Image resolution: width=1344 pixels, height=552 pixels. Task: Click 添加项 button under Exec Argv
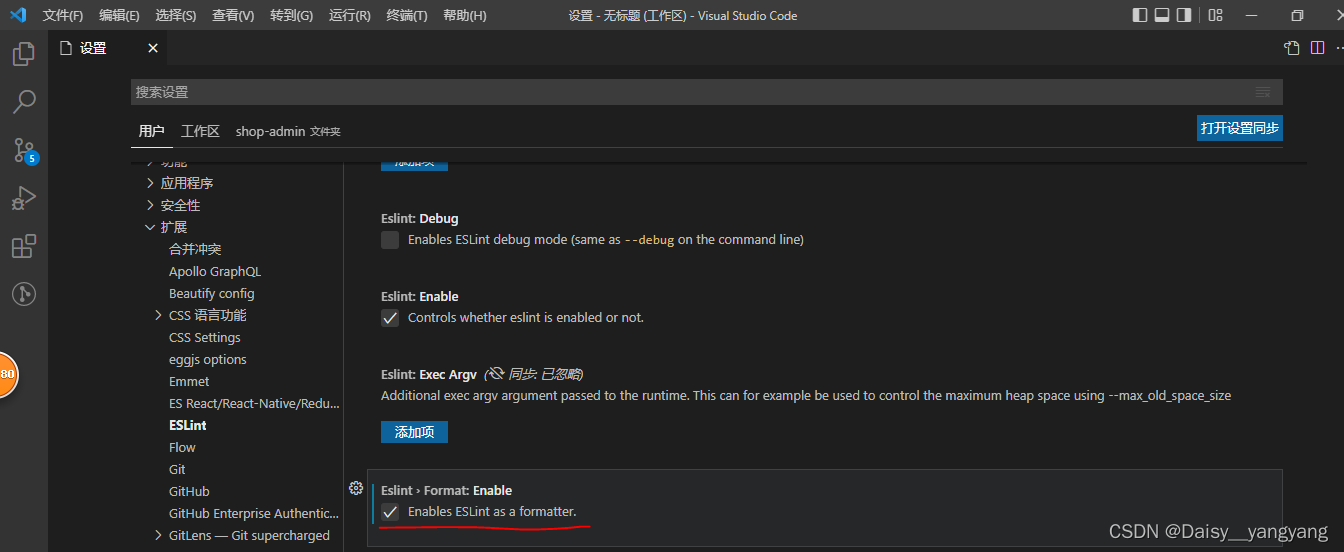coord(414,432)
